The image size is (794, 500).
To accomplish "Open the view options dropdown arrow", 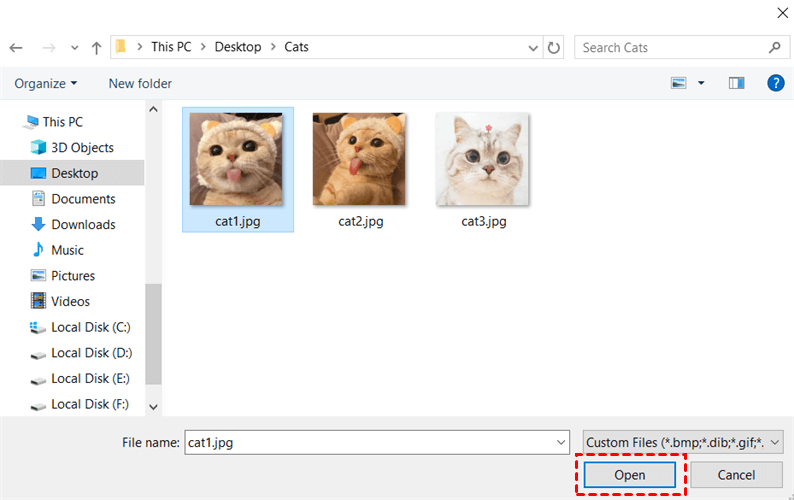I will pyautogui.click(x=701, y=83).
